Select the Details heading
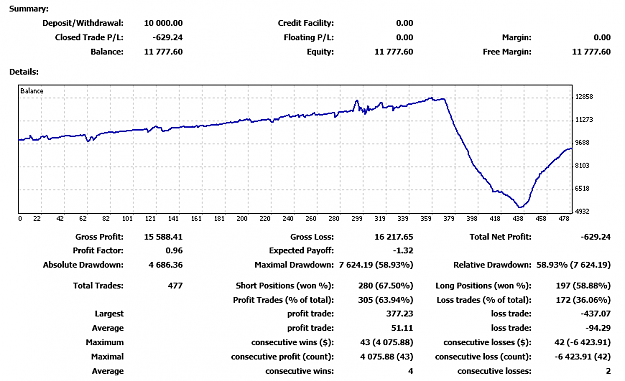This screenshot has width=625, height=381. [x=24, y=72]
